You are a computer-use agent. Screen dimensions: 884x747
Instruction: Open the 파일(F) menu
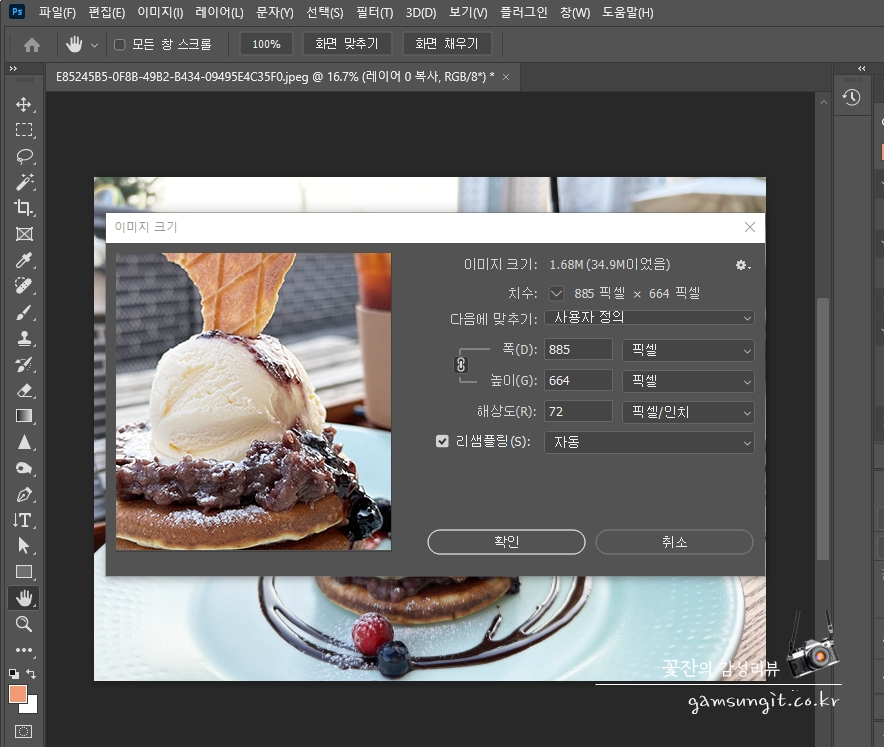pos(57,12)
